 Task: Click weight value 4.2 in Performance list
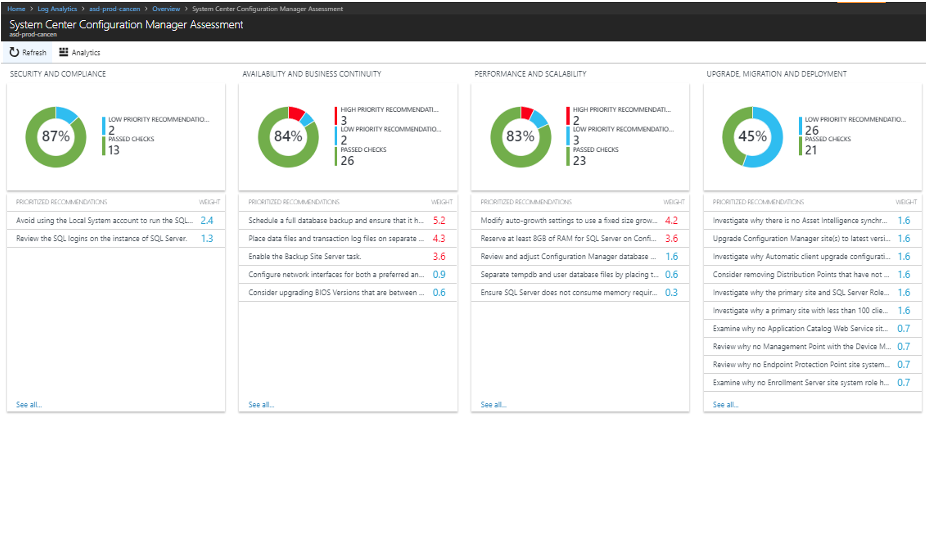click(671, 221)
